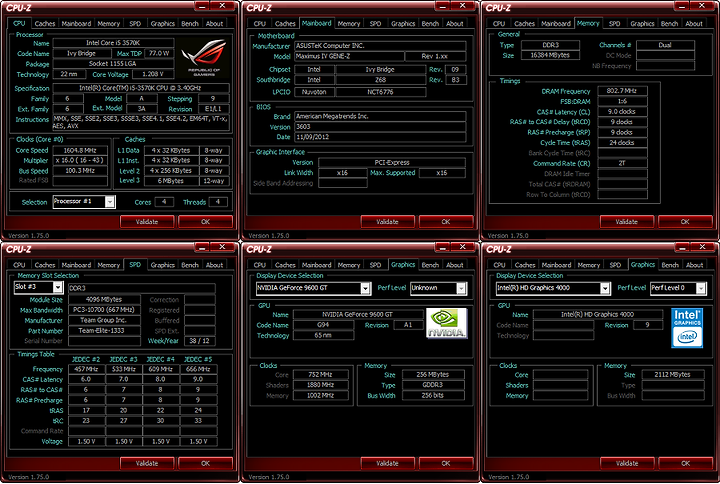Screen dimensions: 720x484
Task: Click the Maximus IV GENE-Z model field
Action: tap(349, 56)
